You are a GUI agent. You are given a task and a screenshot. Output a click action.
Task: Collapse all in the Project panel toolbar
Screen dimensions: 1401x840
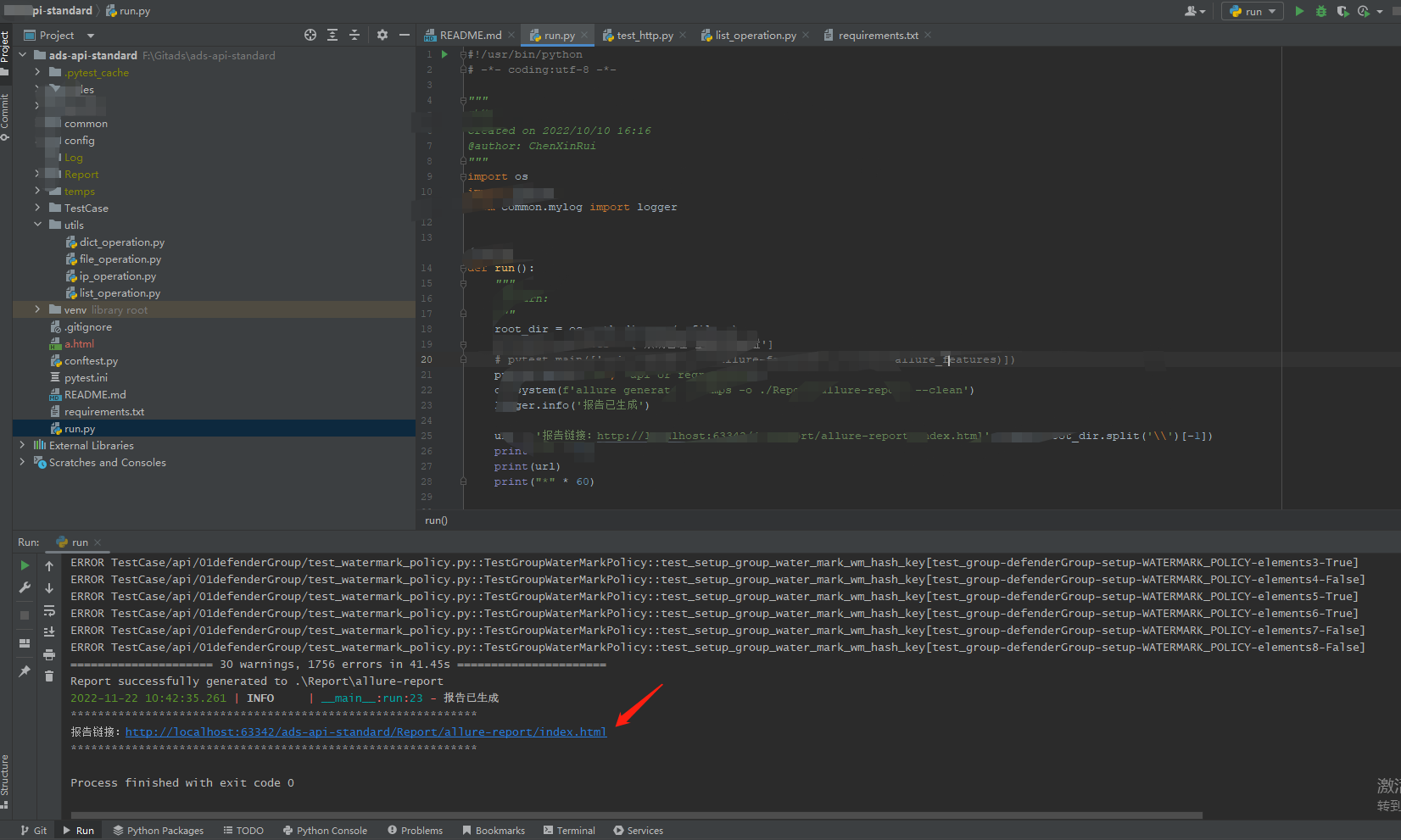[x=354, y=35]
